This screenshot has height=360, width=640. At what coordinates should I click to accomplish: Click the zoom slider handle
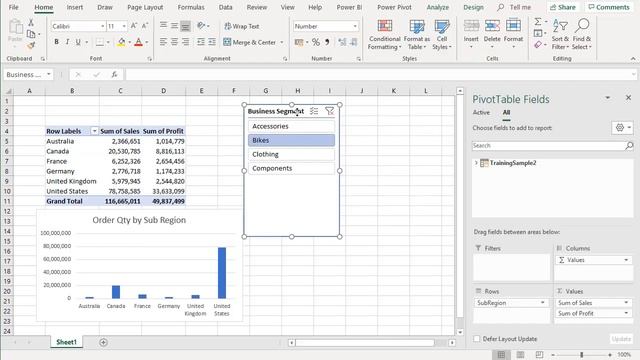point(582,355)
